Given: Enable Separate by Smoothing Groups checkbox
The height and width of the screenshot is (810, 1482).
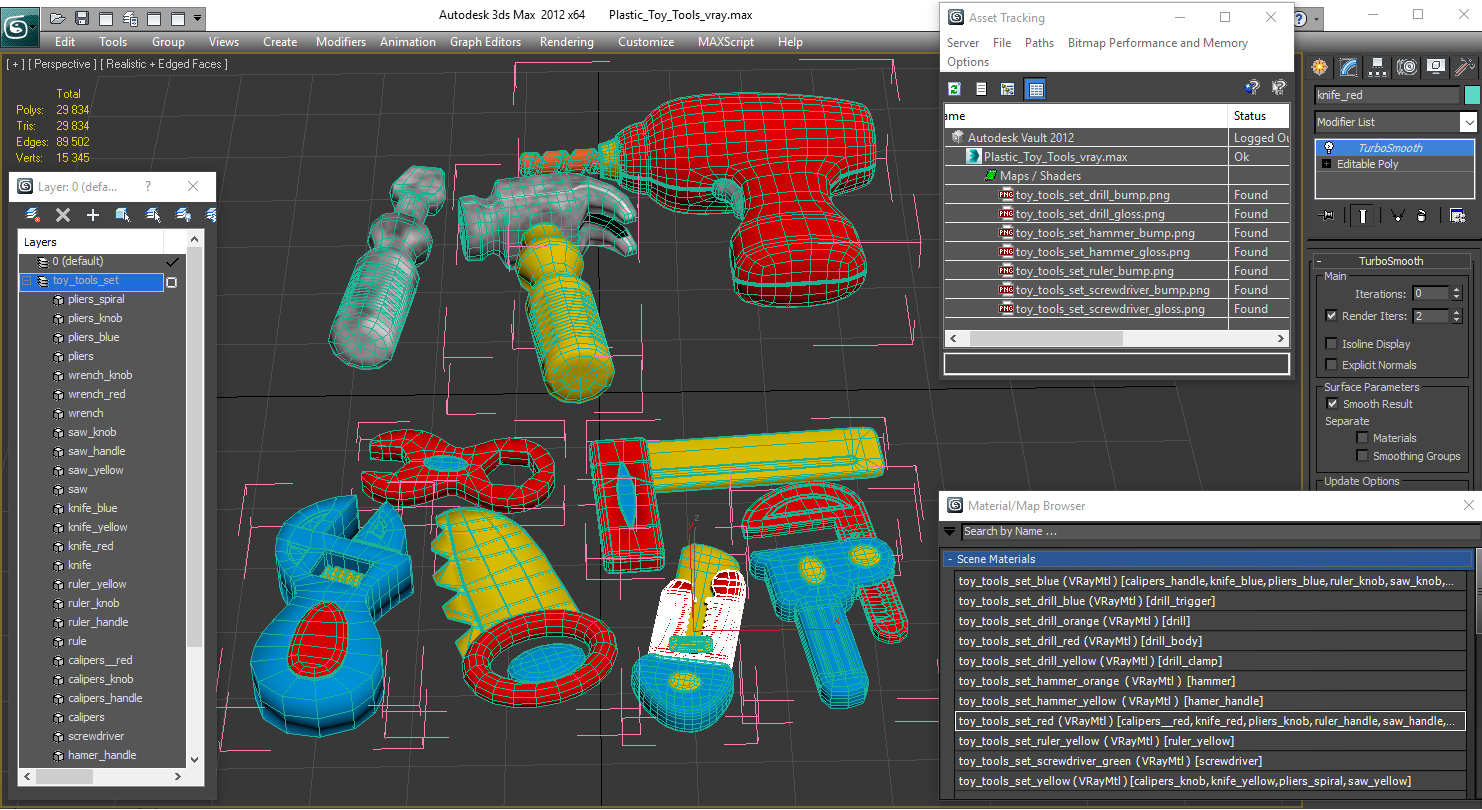Looking at the screenshot, I should click(1362, 456).
